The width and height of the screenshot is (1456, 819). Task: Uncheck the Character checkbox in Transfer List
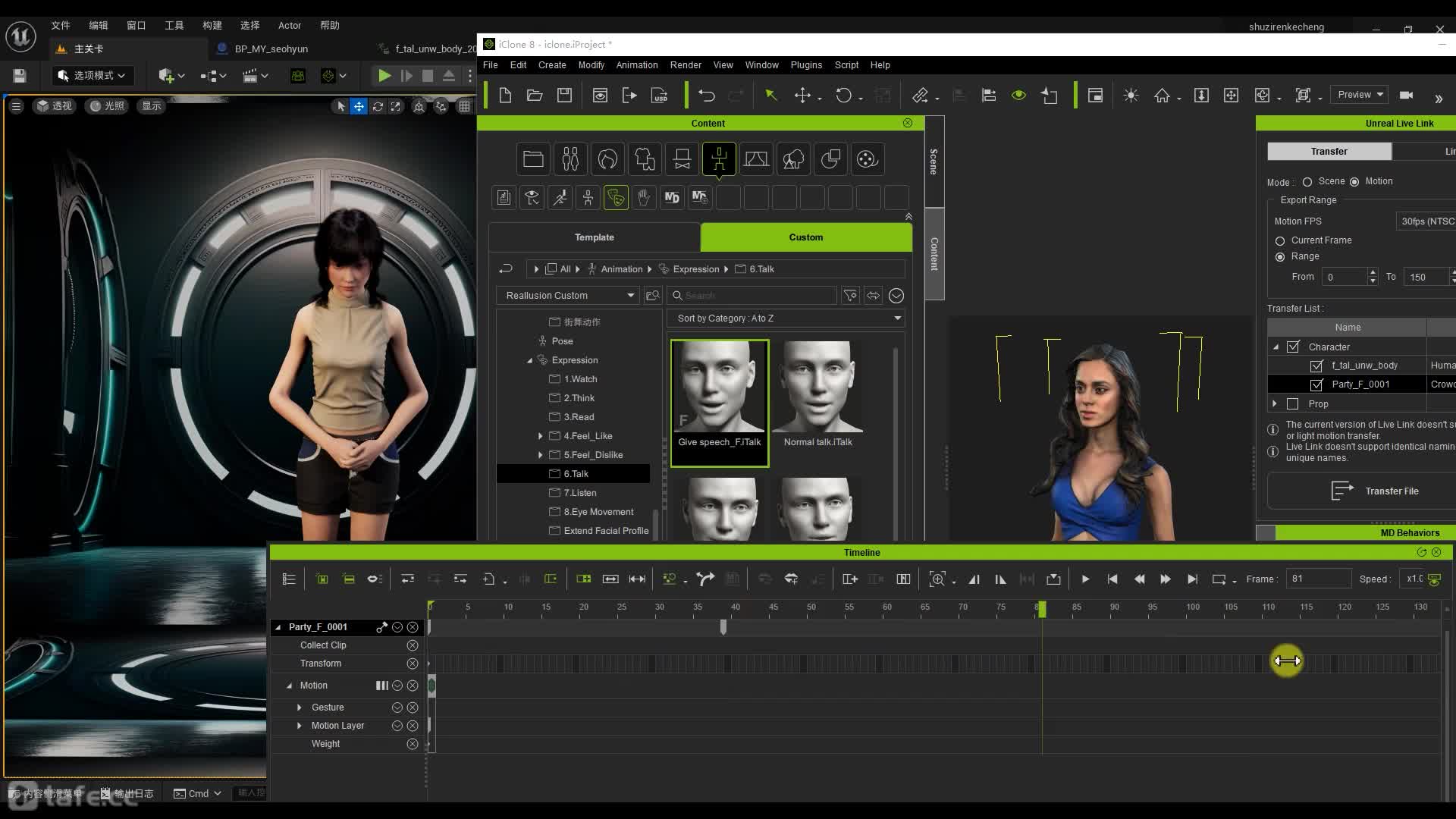coord(1293,347)
